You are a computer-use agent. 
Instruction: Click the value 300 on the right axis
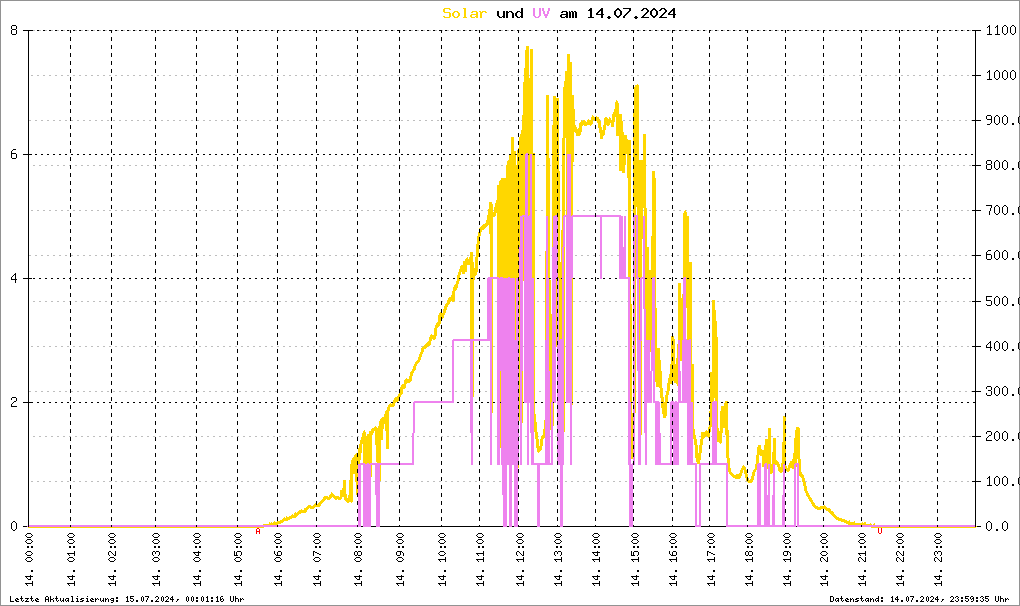1000,391
